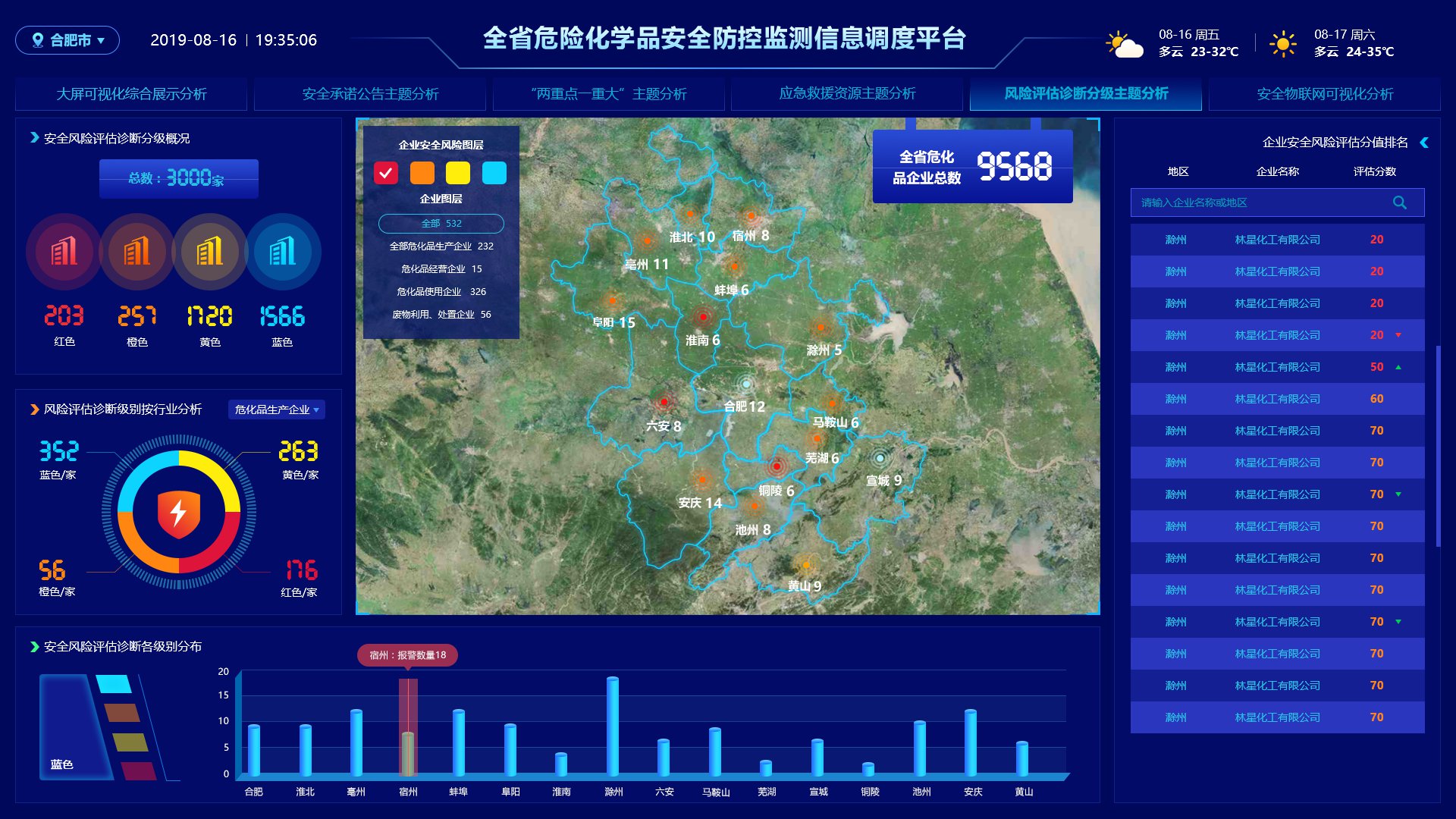The height and width of the screenshot is (819, 1456).
Task: Click the 马鞍山 orange marker on the map
Action: point(832,403)
